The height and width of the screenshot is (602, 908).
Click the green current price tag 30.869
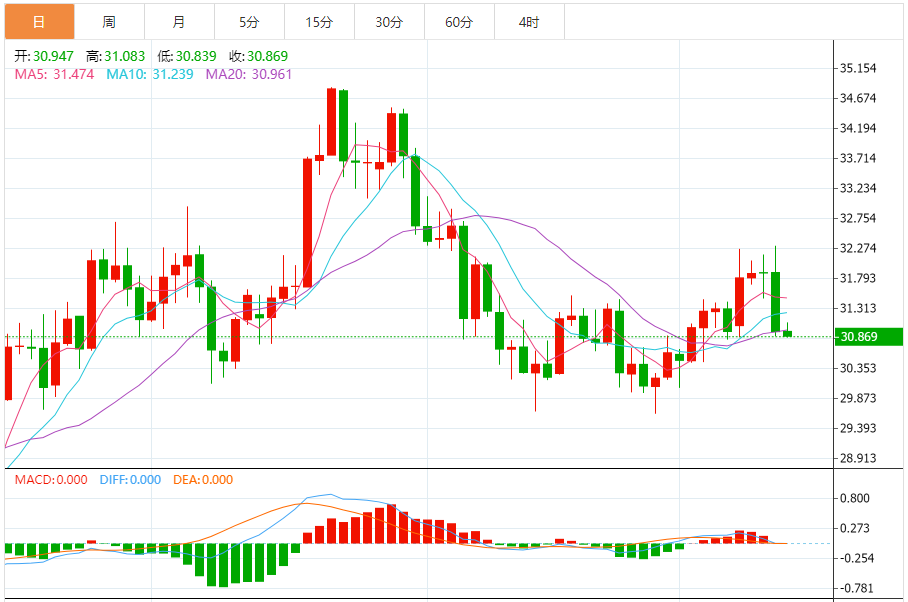869,336
